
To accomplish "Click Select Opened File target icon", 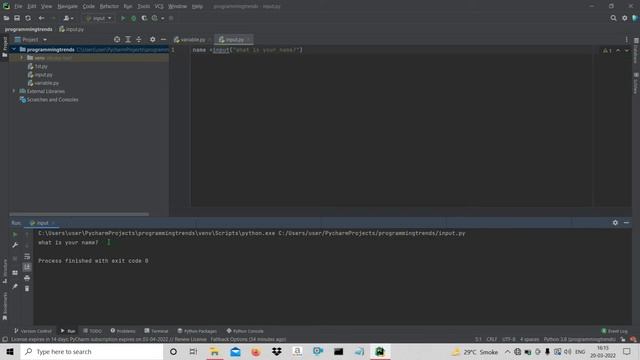I will tap(117, 40).
